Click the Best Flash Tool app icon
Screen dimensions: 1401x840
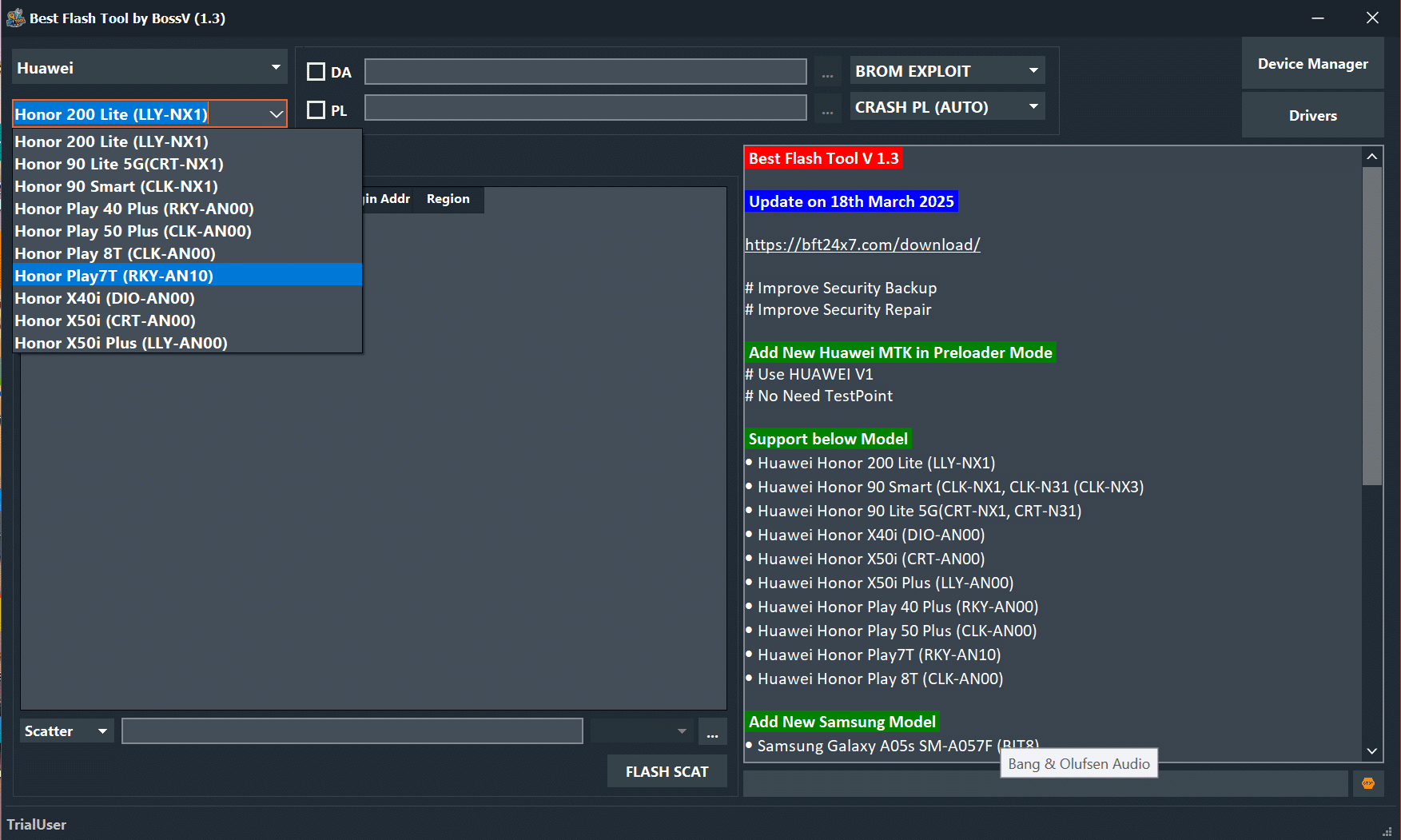click(15, 18)
